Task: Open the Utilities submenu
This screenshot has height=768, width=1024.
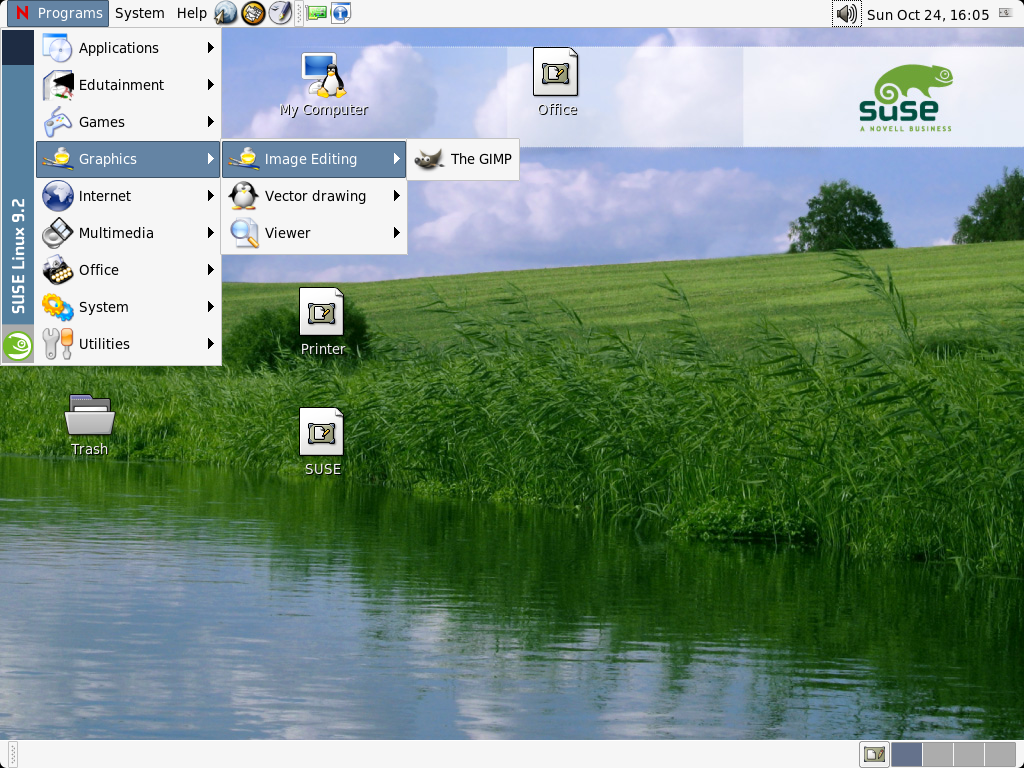Action: pyautogui.click(x=128, y=344)
